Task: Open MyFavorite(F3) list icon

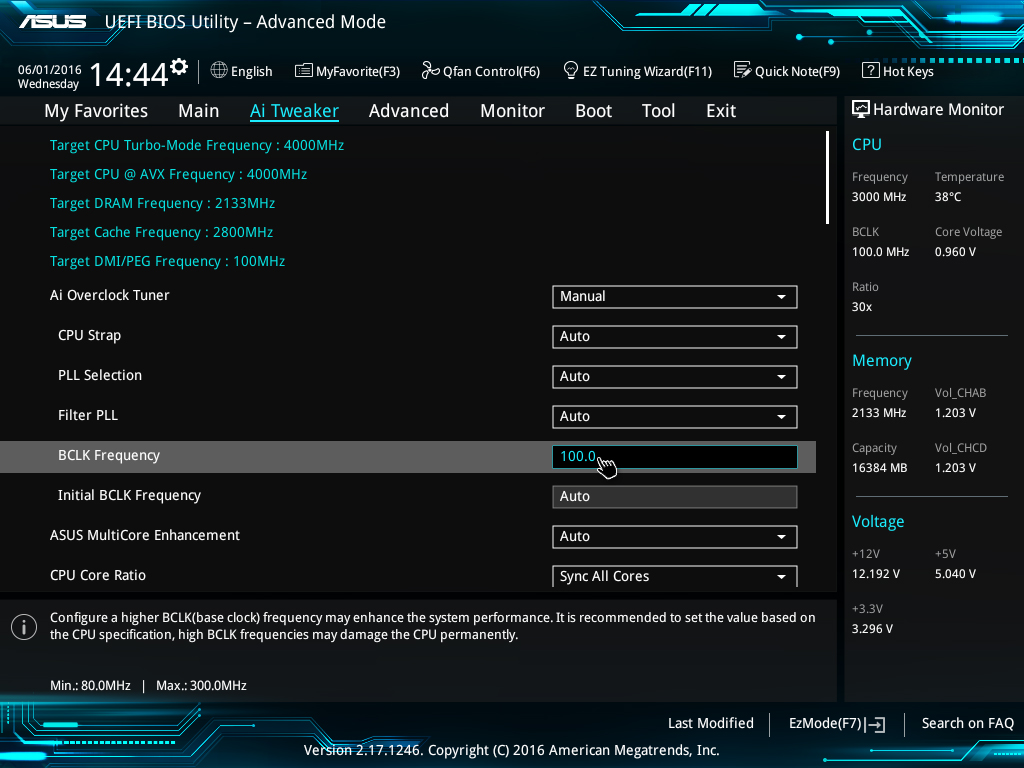Action: [304, 71]
